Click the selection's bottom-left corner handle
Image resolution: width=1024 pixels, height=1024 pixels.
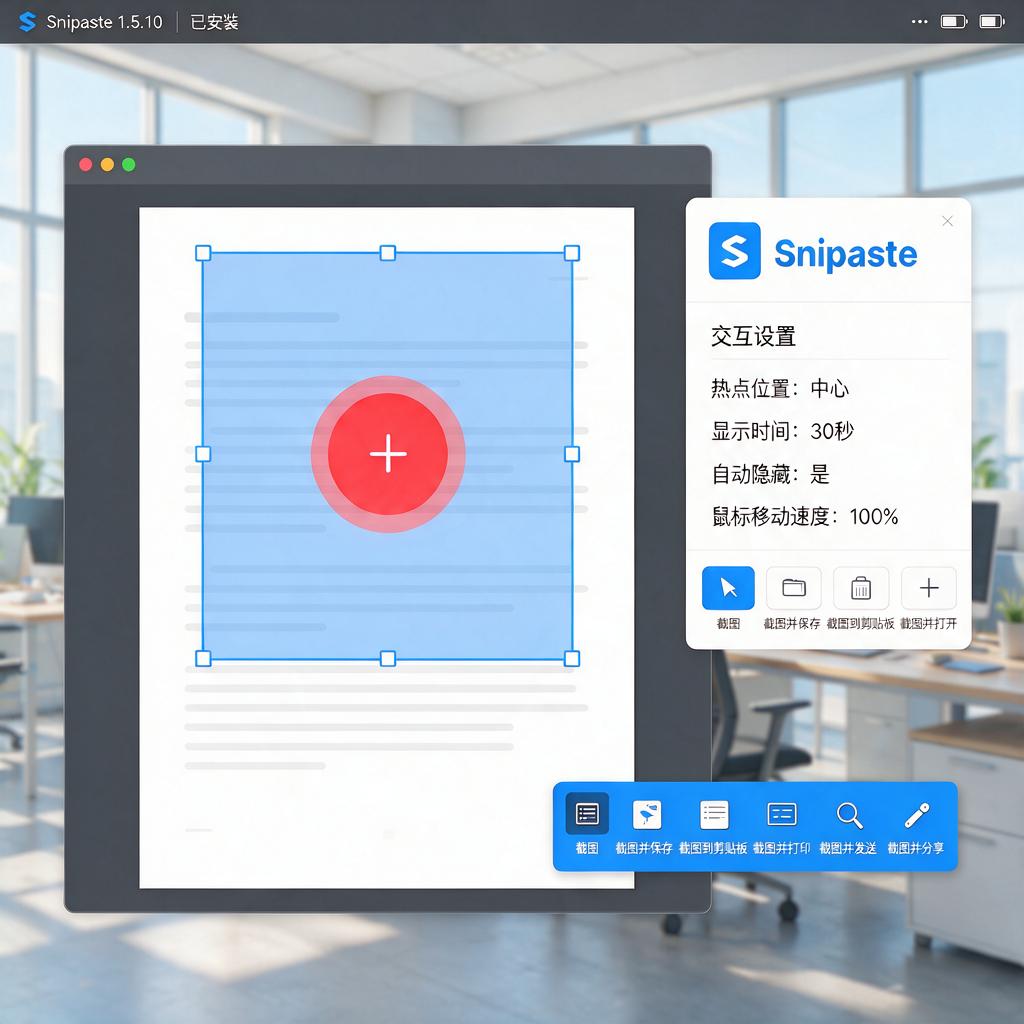point(203,658)
